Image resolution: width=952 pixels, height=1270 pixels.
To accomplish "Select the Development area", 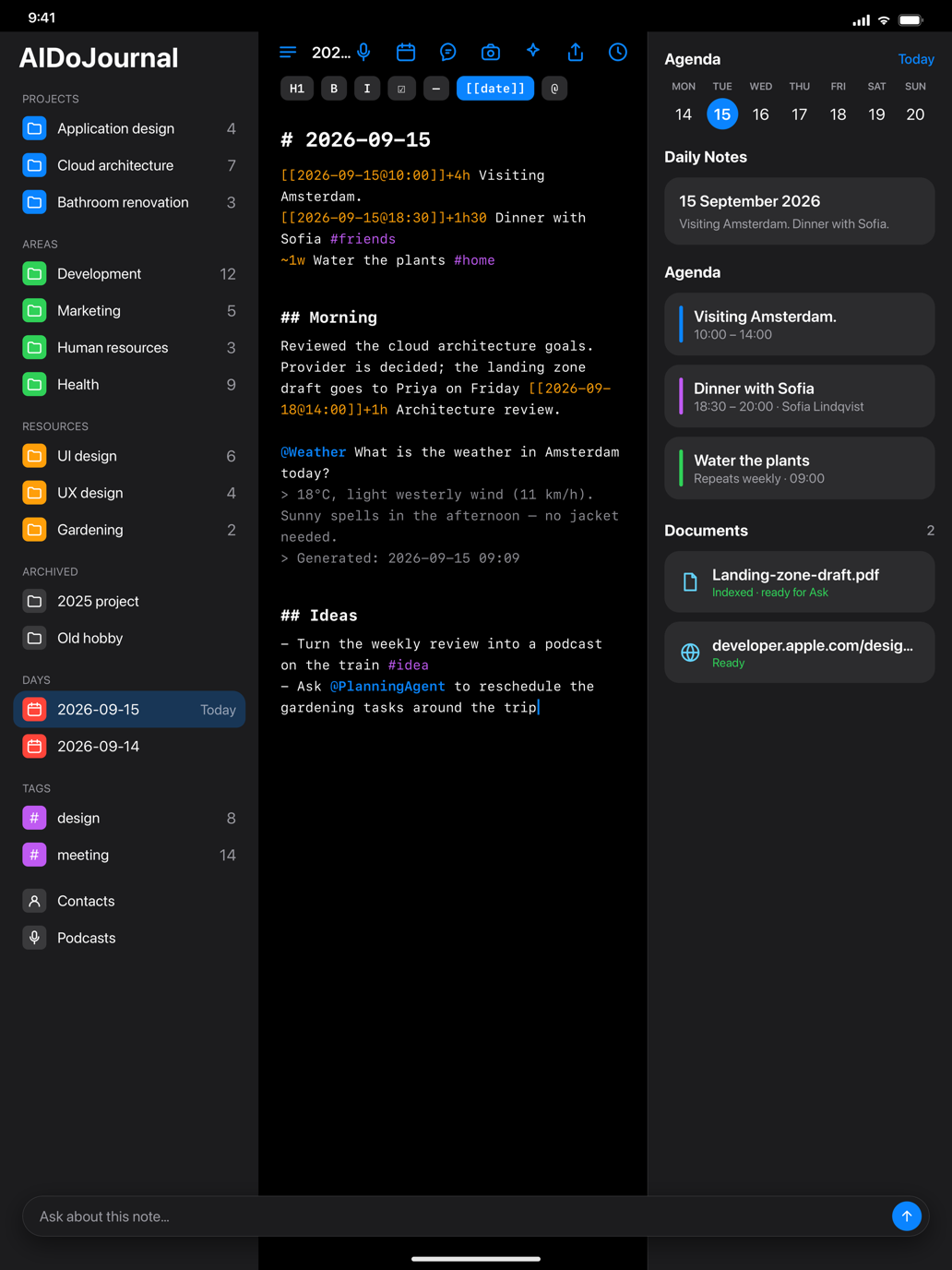I will (129, 274).
